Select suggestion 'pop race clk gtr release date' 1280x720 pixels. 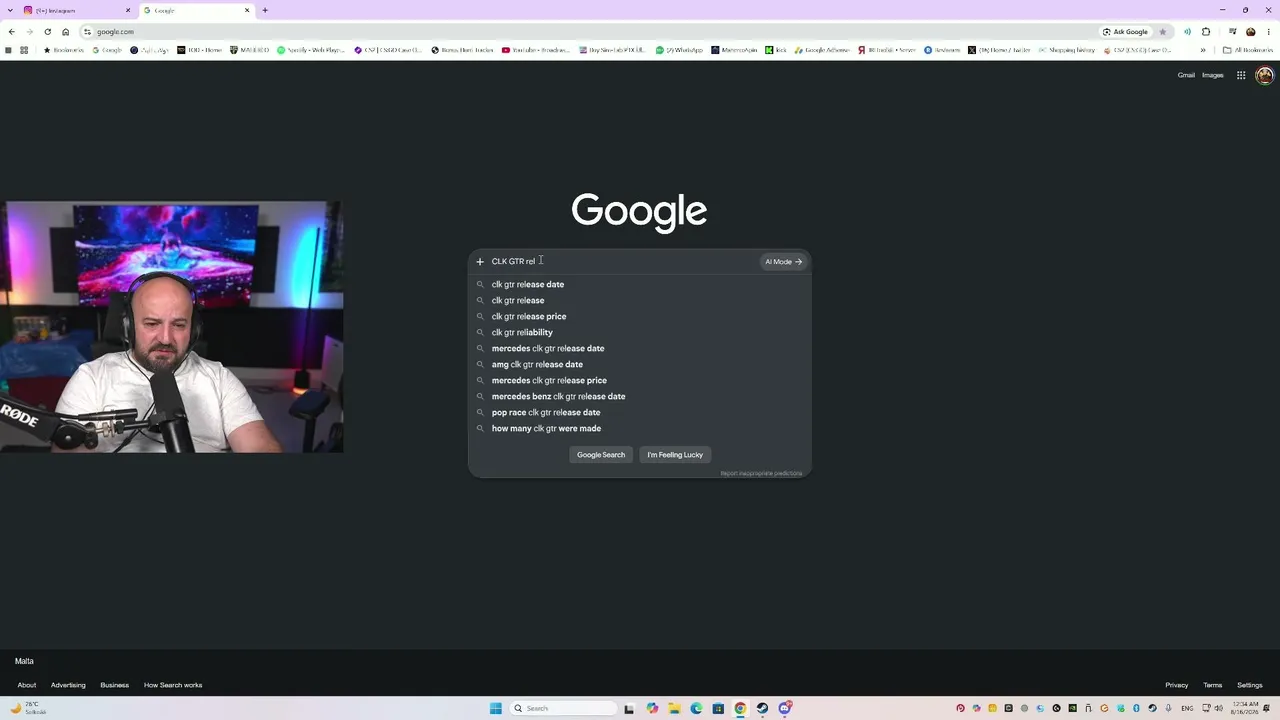point(640,413)
